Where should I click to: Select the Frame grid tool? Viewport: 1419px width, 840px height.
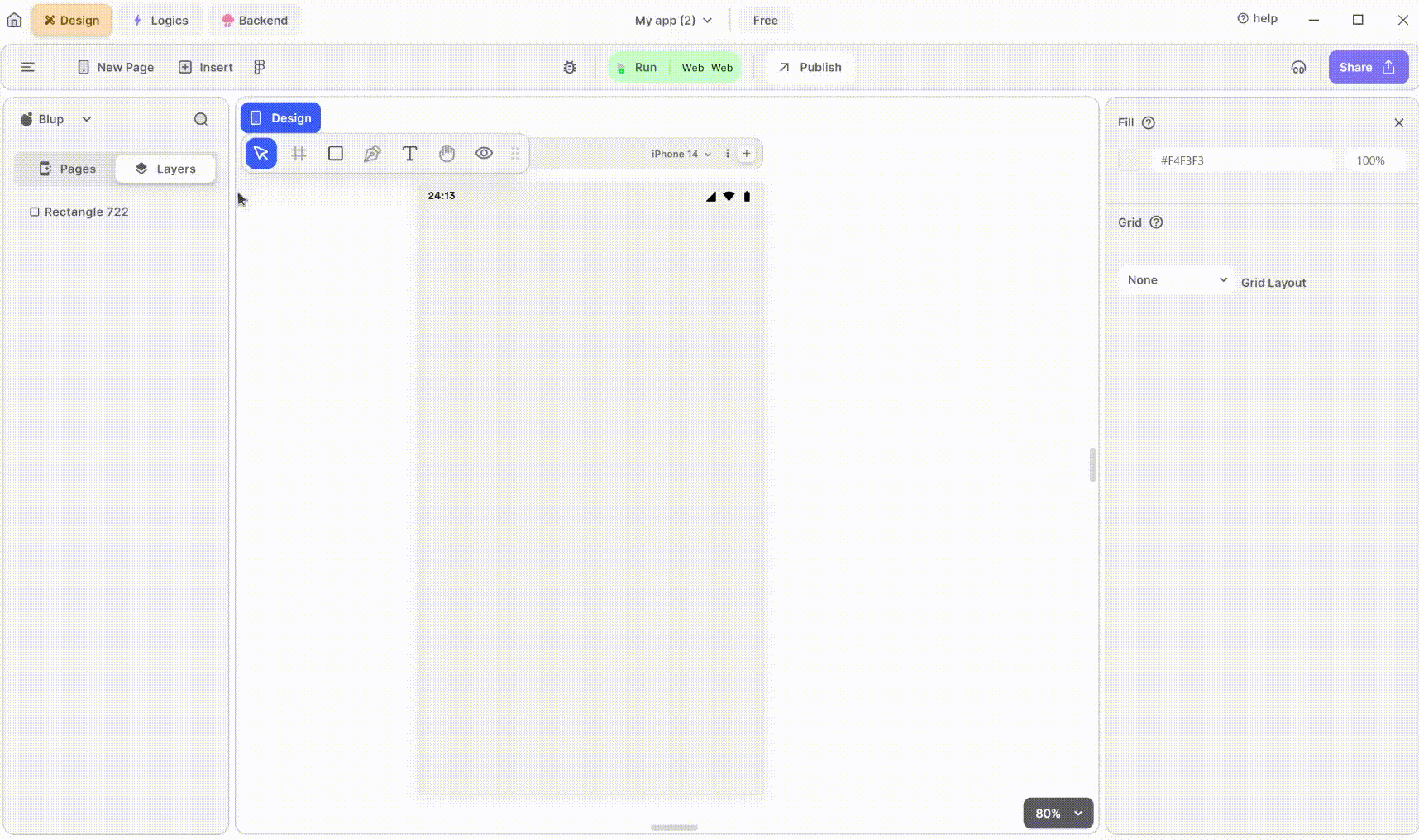click(299, 154)
